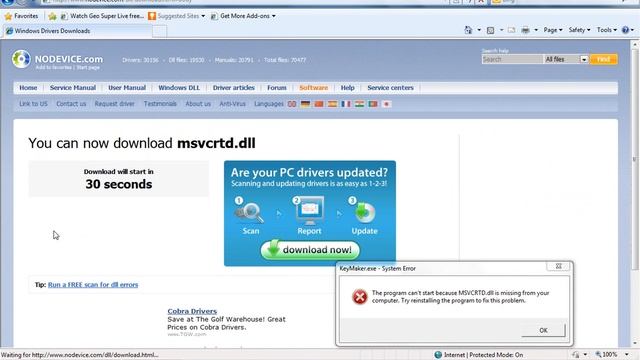The width and height of the screenshot is (640, 360).
Task: Open the Tools menu
Action: tap(607, 30)
